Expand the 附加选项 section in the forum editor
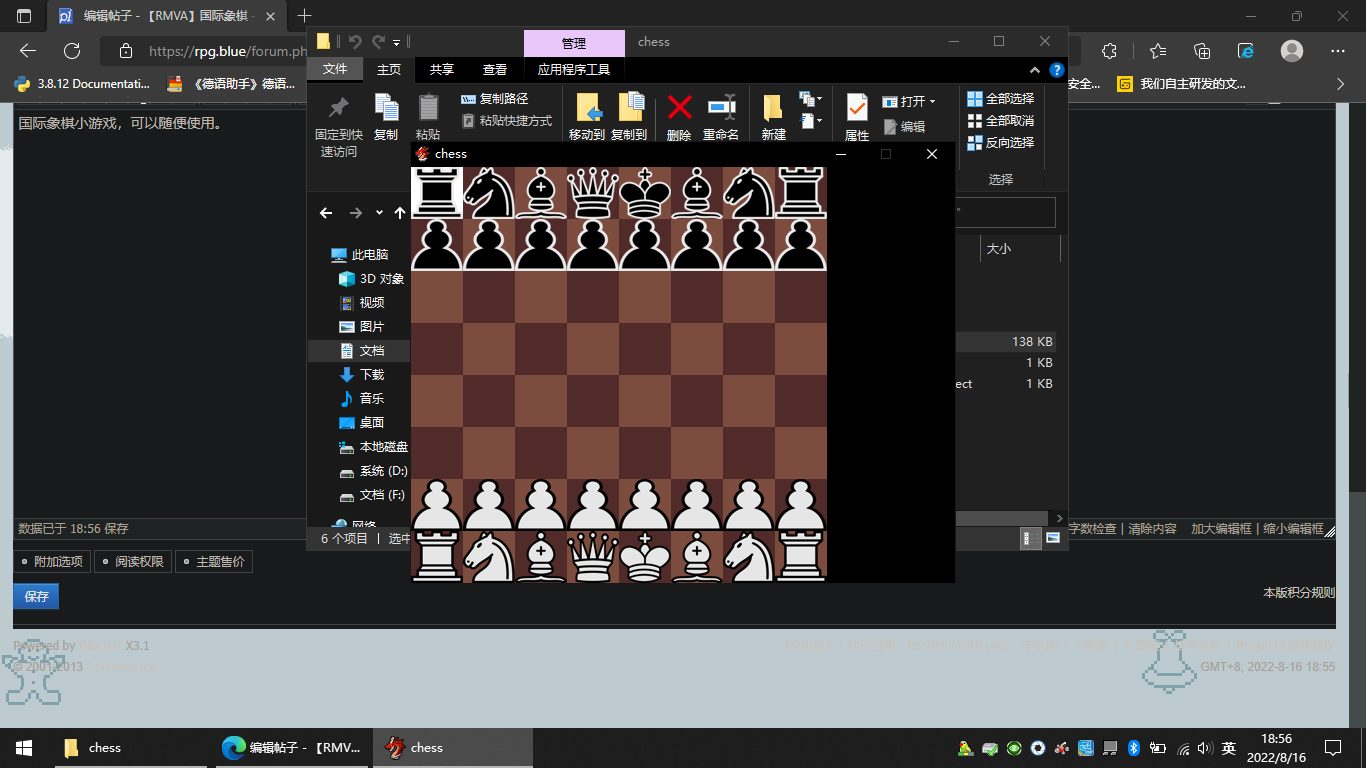 (52, 562)
